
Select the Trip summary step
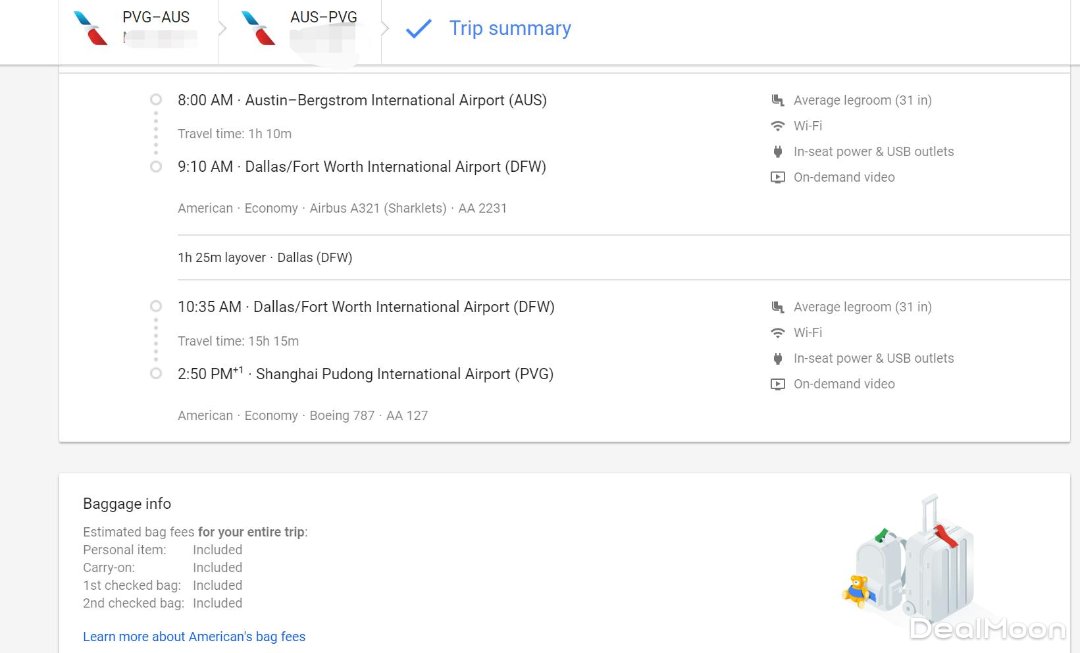tap(509, 28)
